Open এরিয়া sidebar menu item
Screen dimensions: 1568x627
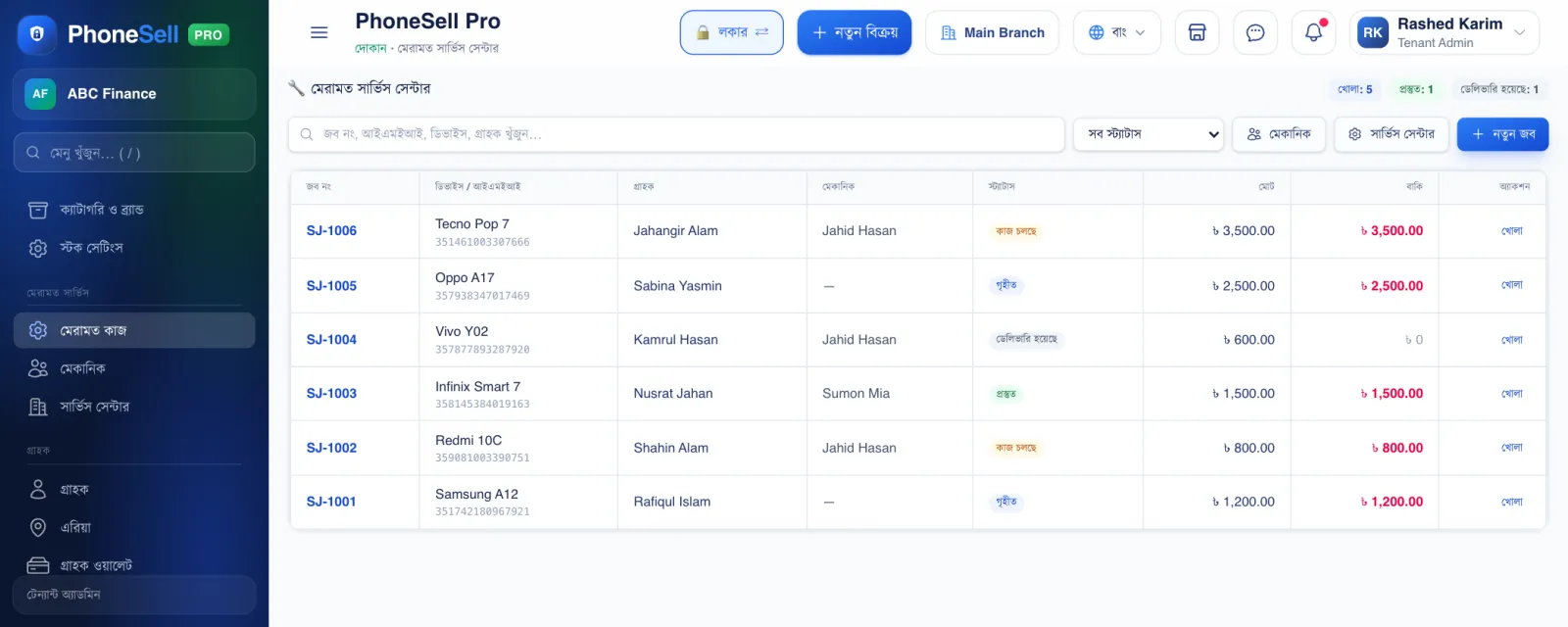(x=134, y=527)
